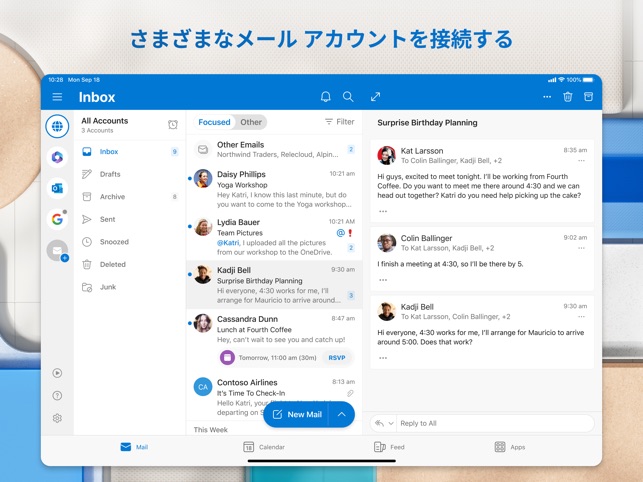Switch to the Calendar tab
The image size is (643, 482).
(x=264, y=447)
